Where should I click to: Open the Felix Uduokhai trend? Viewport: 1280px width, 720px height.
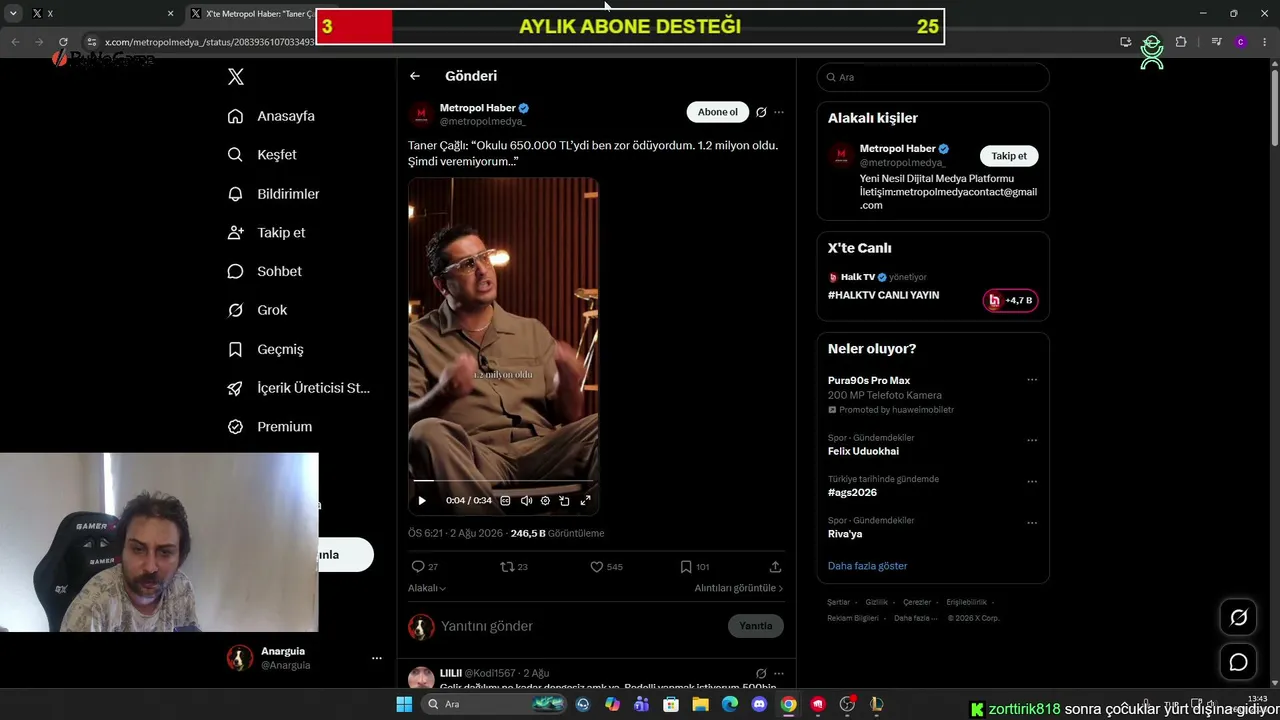(863, 451)
